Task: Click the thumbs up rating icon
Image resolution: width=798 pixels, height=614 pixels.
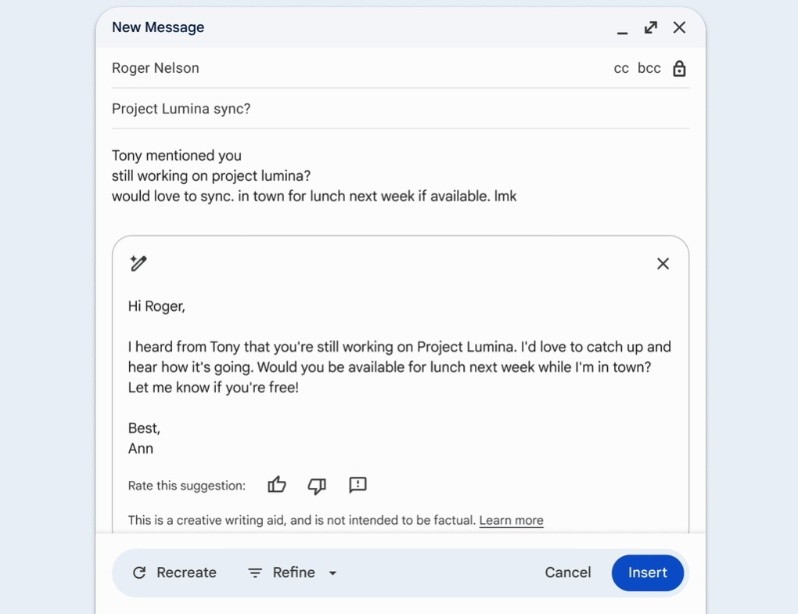Action: (277, 485)
